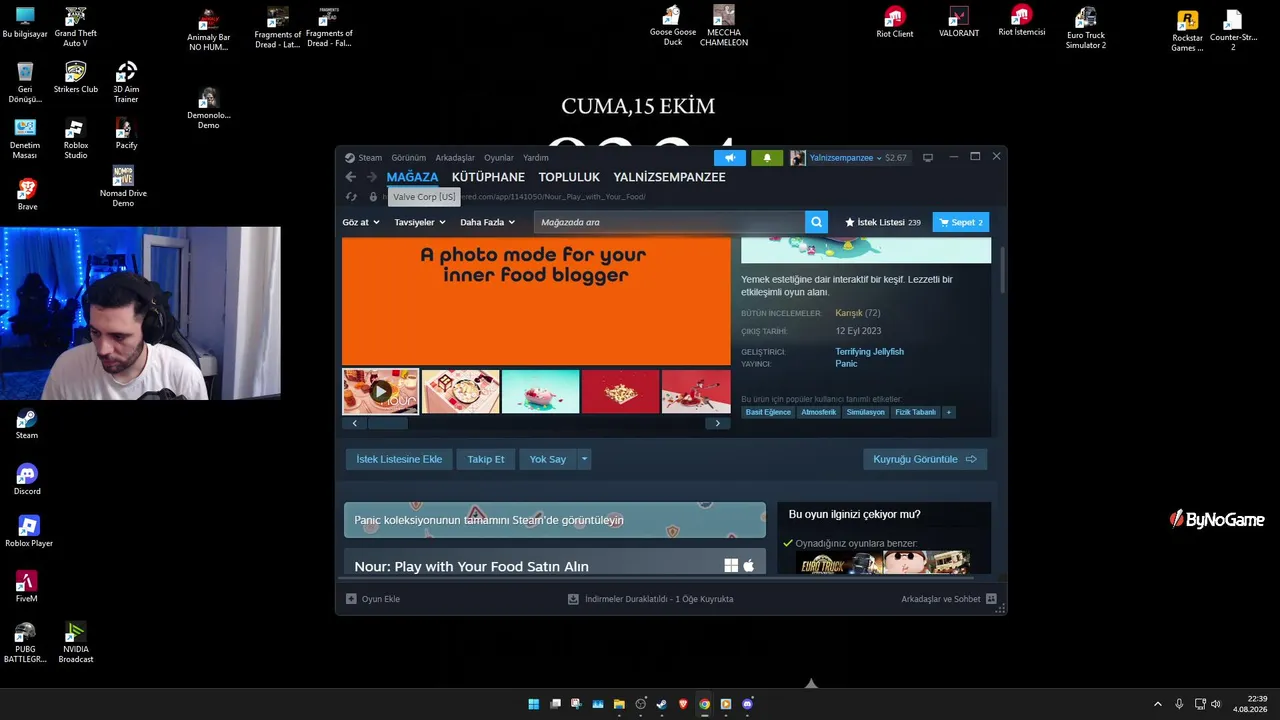Screen dimensions: 1280x720
Task: Switch Steam to Big Picture mode
Action: click(928, 158)
